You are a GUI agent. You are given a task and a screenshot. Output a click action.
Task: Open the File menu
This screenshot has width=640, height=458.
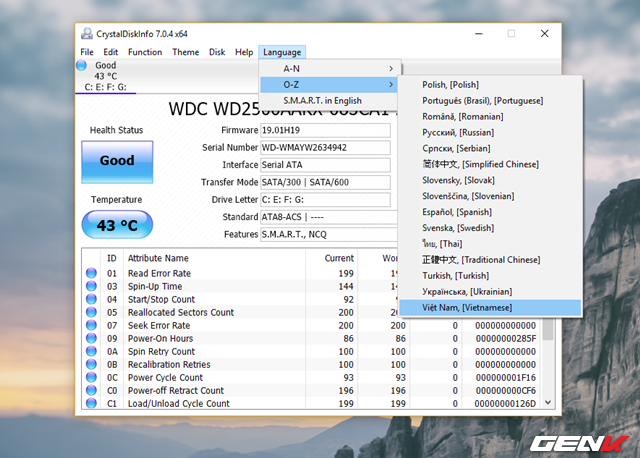[x=87, y=52]
